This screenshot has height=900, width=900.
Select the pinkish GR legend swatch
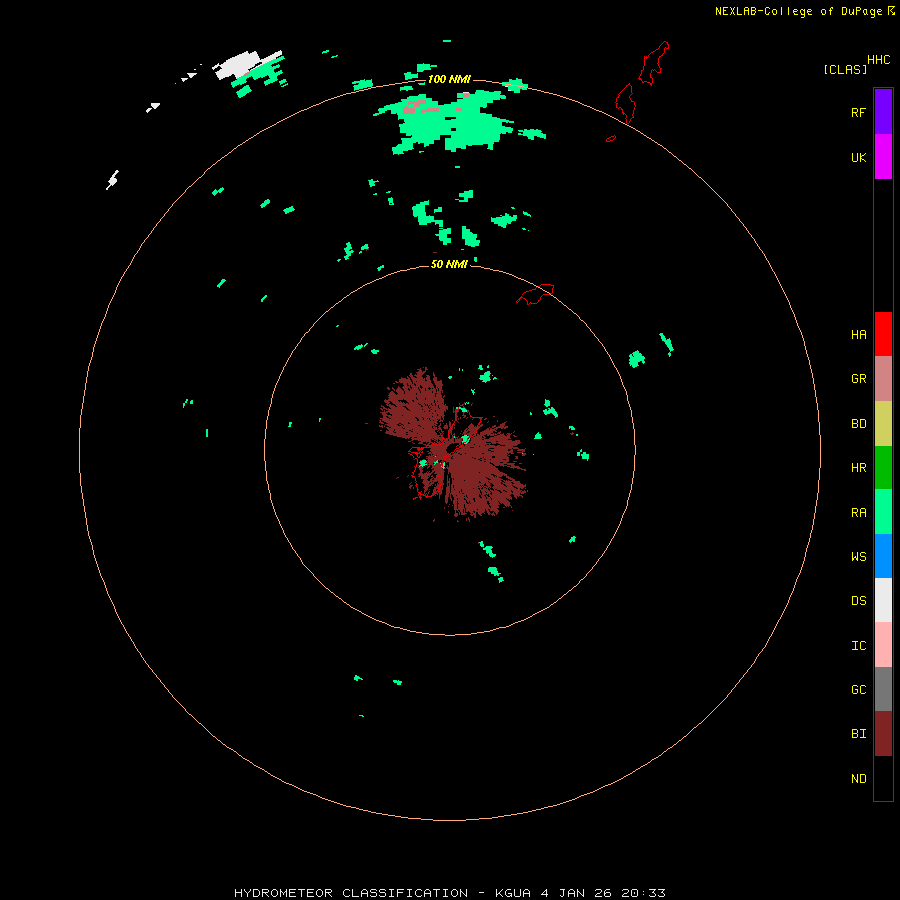(883, 379)
